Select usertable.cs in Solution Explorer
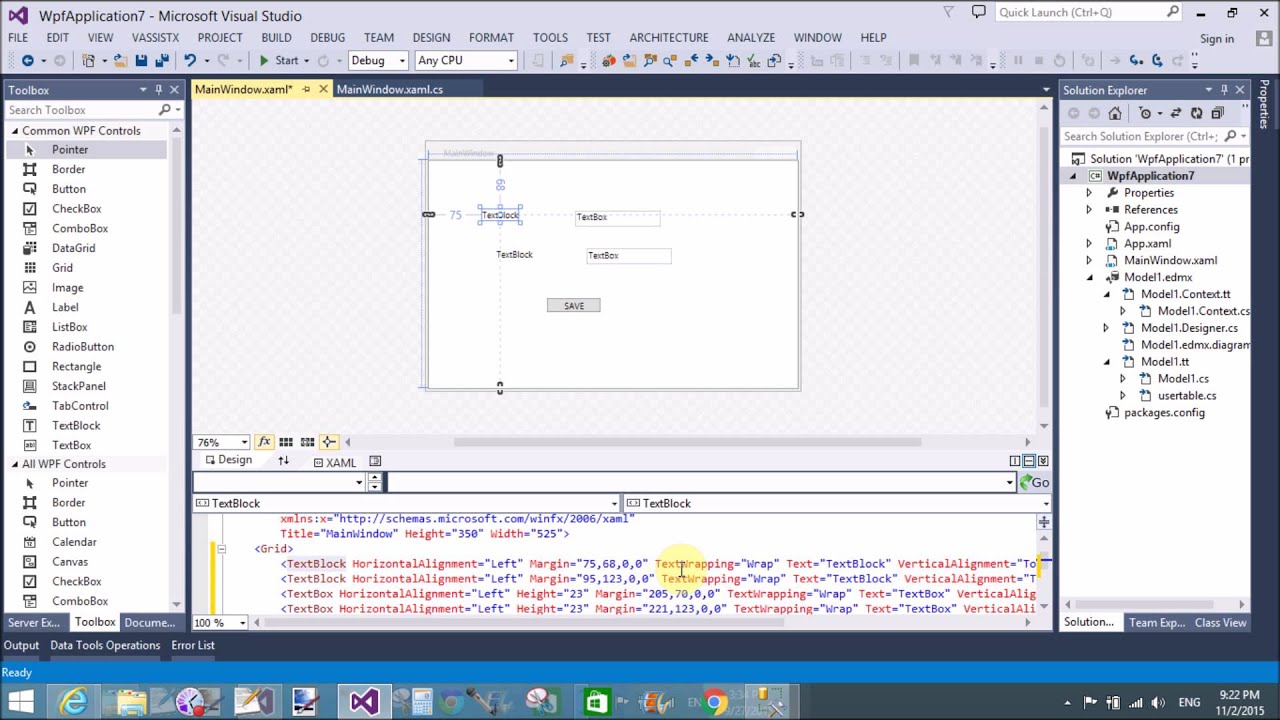Screen dimensions: 1280x720 1186,396
